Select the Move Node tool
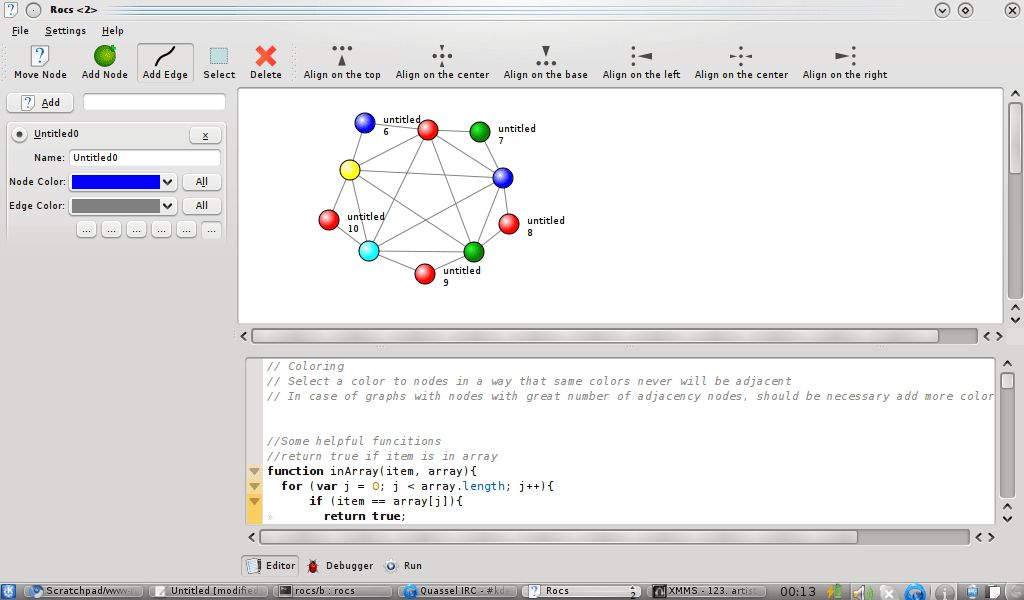This screenshot has height=600, width=1024. (x=40, y=62)
